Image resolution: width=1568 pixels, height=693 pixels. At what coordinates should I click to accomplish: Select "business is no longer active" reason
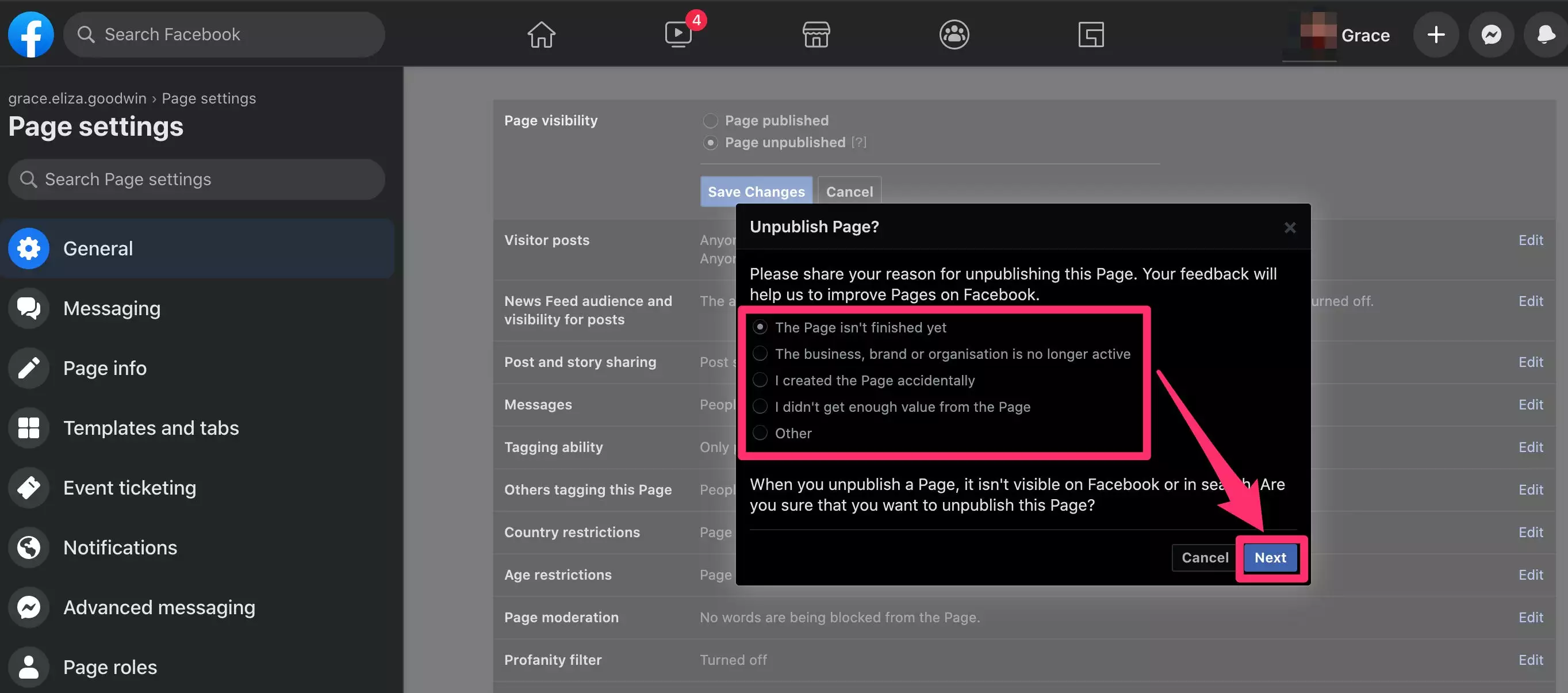click(760, 354)
